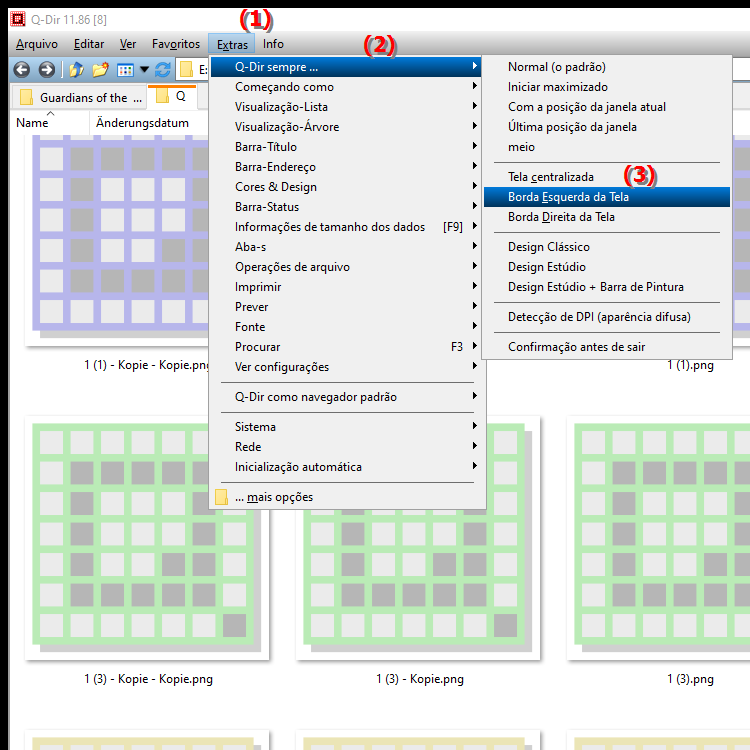Click the new folder icon in toolbar
Viewport: 750px width, 750px height.
point(100,70)
